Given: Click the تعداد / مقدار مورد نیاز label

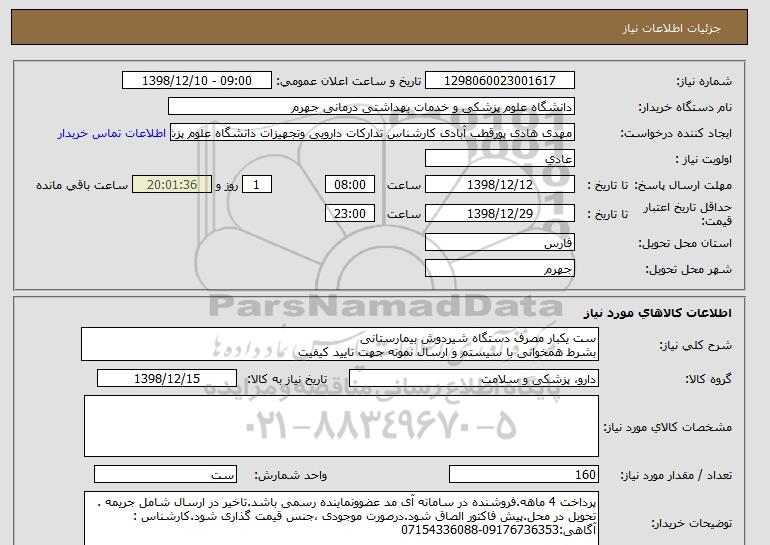Looking at the screenshot, I should pos(676,475).
